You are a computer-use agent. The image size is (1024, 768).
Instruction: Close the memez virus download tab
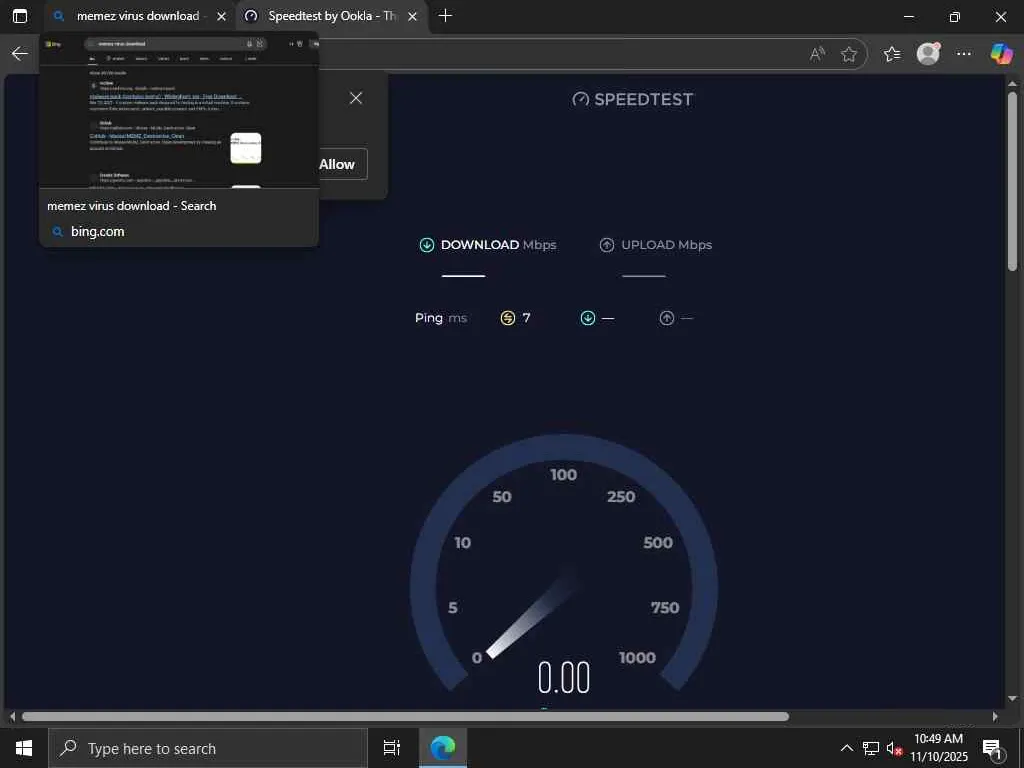point(221,16)
